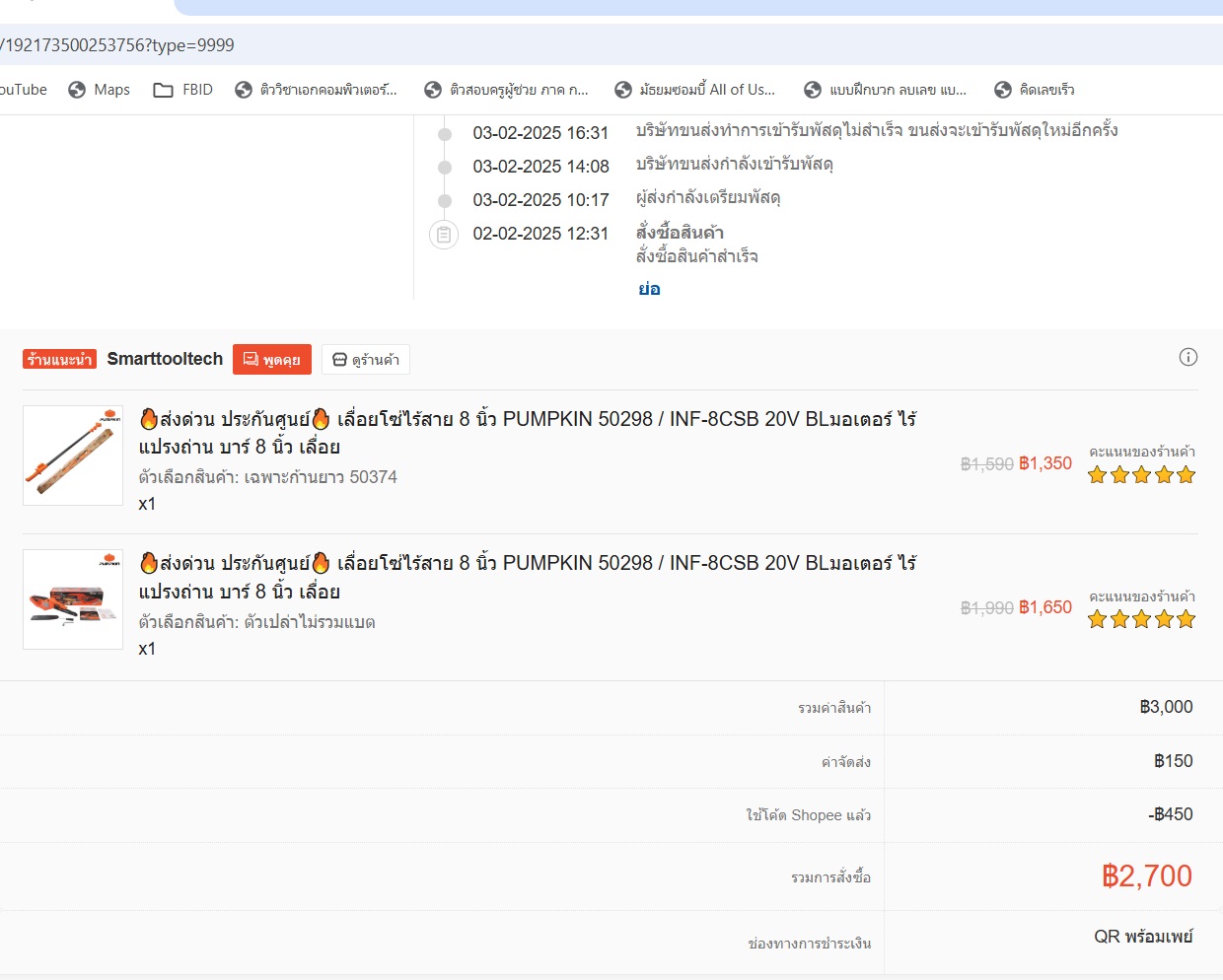
Task: Click the globe icon beside Maps bookmark
Action: tap(77, 90)
